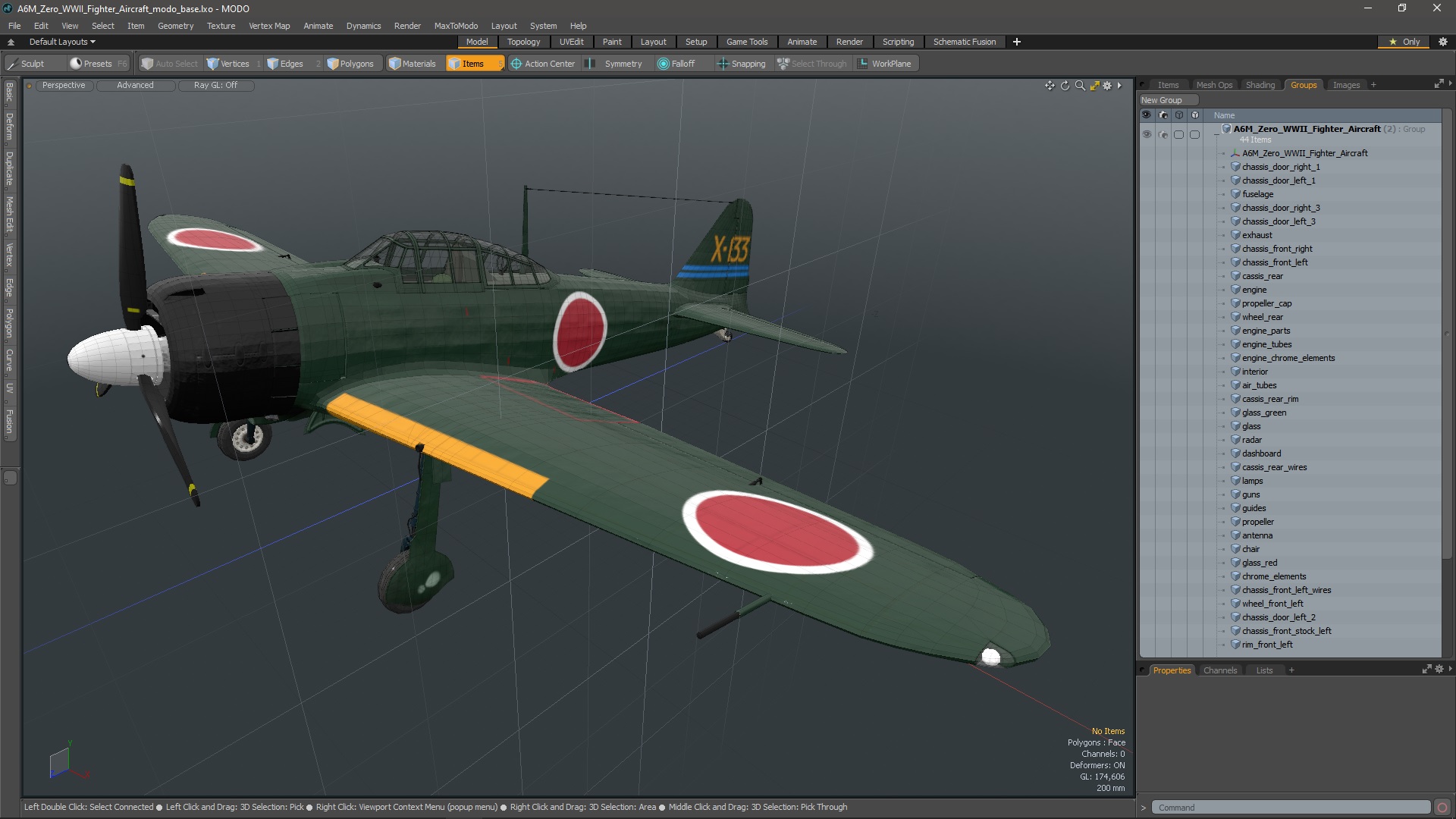
Task: Switch to the Mesh Ops tab
Action: click(x=1214, y=85)
